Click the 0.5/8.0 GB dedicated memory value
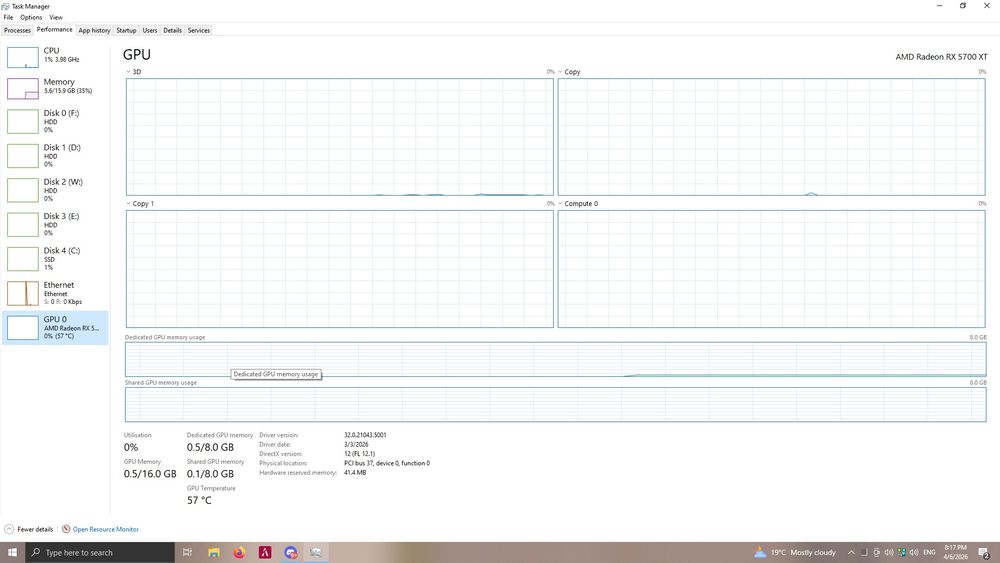 pos(210,448)
